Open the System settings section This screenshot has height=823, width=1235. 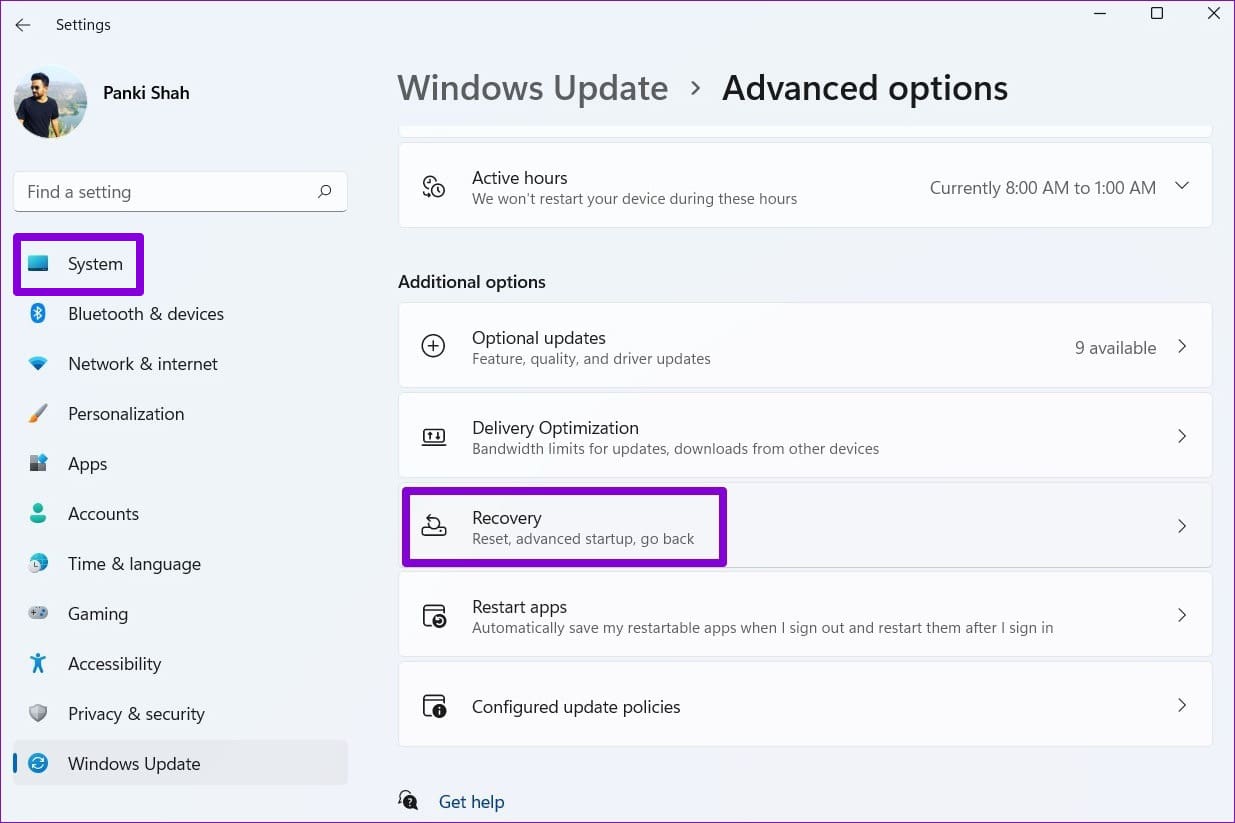point(95,265)
